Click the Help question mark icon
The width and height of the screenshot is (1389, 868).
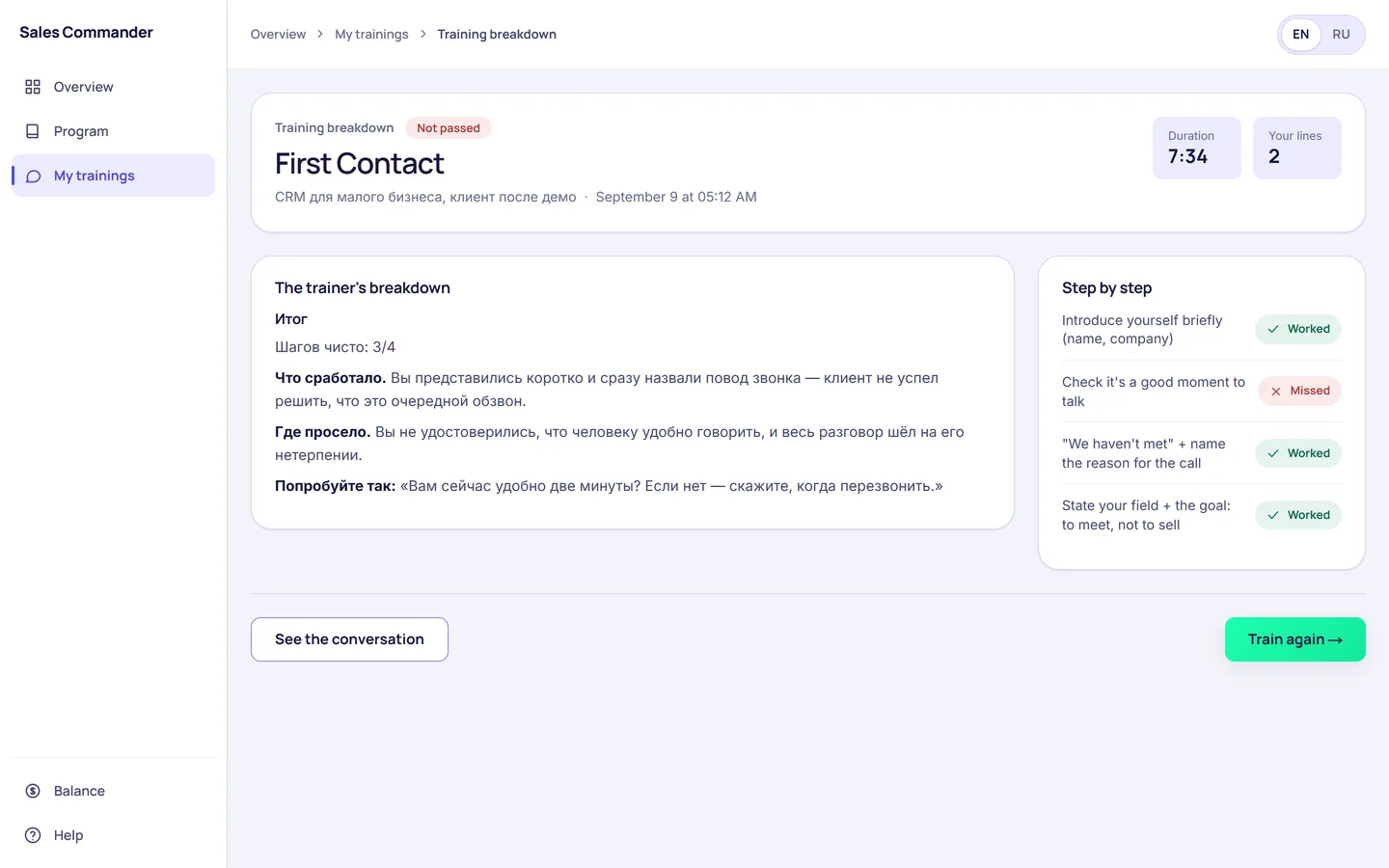coord(33,835)
